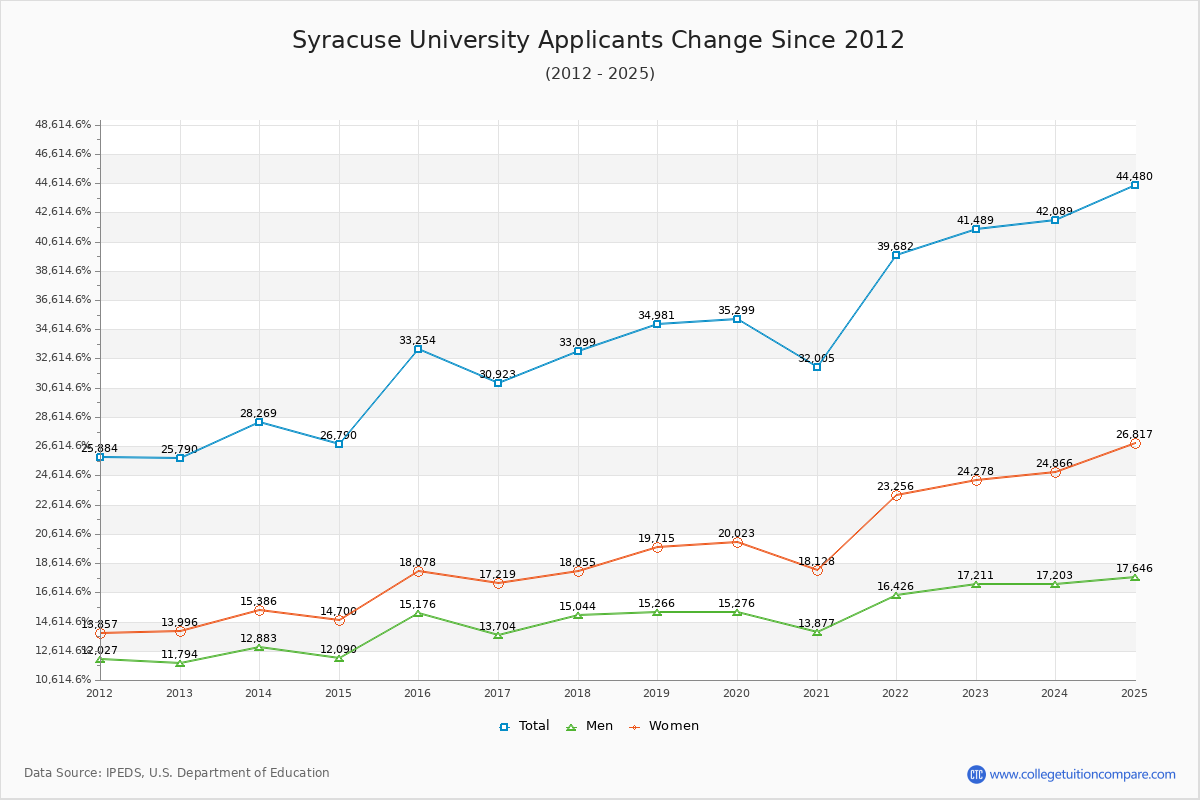1200x800 pixels.
Task: Toggle the Men series in legend
Action: [x=590, y=726]
